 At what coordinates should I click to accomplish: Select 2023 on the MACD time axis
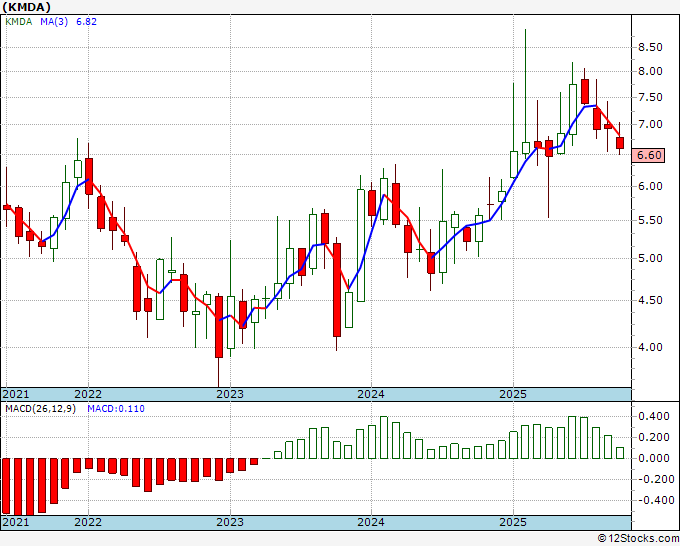pos(230,522)
